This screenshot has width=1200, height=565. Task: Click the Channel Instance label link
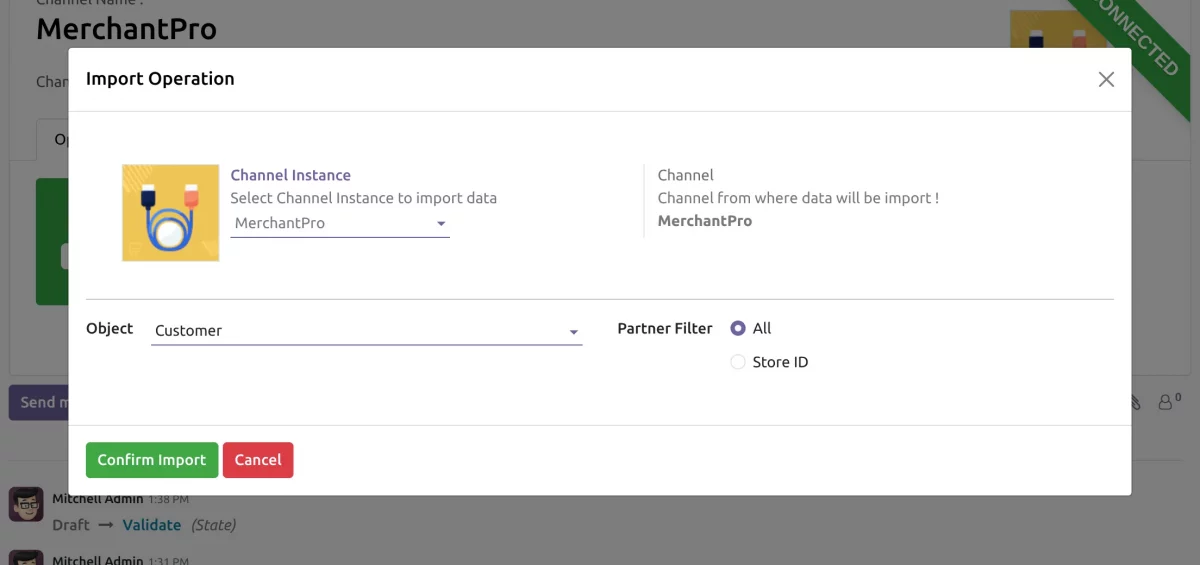(290, 175)
